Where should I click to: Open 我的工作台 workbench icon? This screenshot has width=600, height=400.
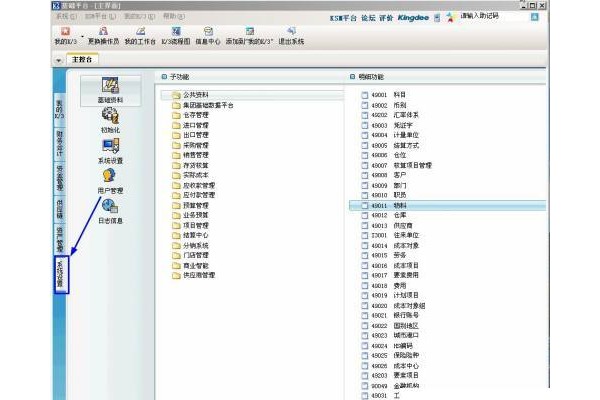tap(140, 36)
